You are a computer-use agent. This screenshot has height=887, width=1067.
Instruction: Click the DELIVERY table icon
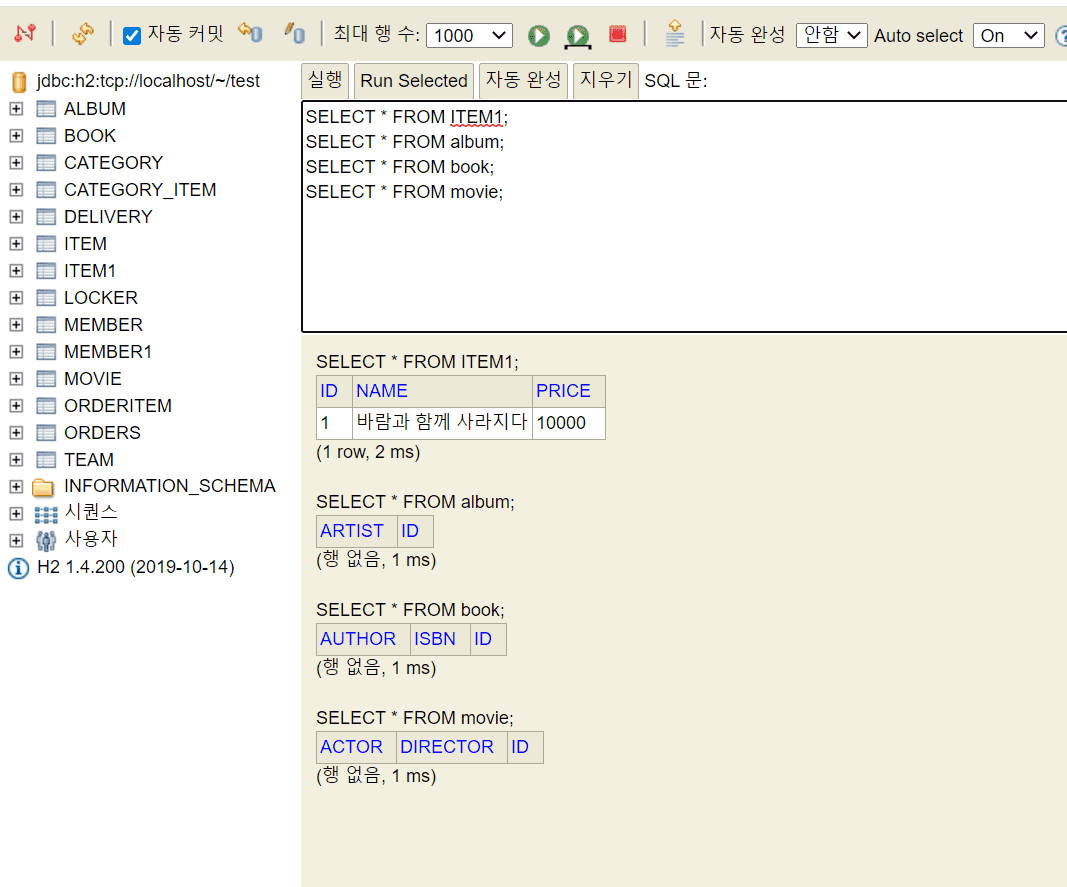click(x=46, y=217)
